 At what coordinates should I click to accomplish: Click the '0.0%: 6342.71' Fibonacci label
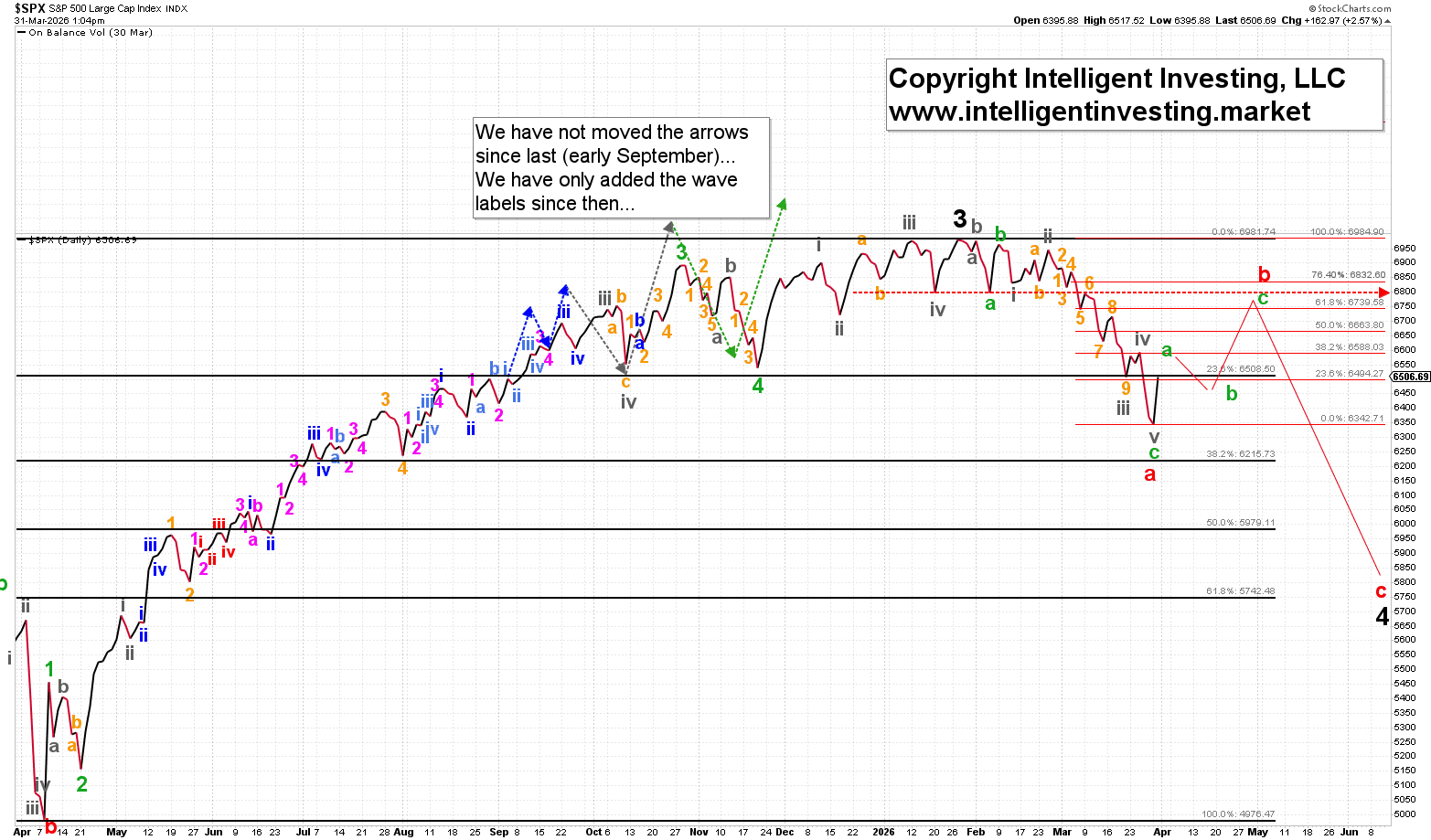(x=1352, y=419)
